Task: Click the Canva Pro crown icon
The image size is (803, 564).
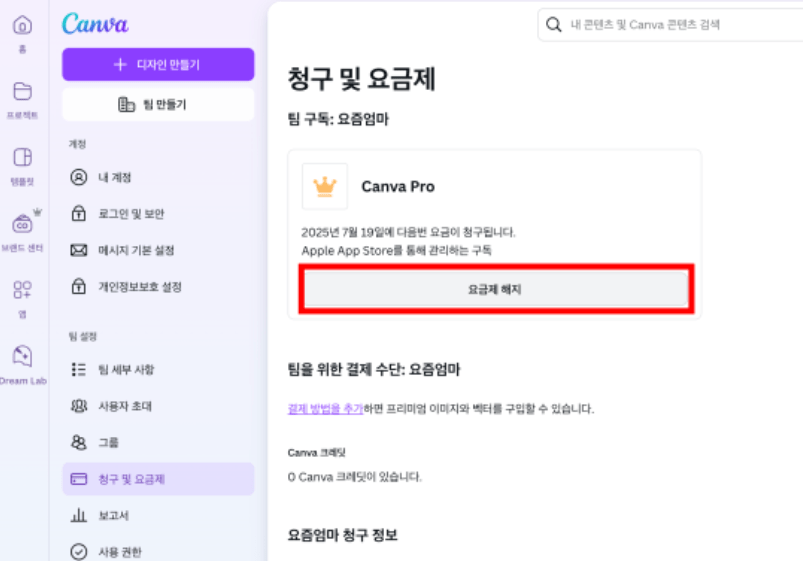Action: [325, 186]
